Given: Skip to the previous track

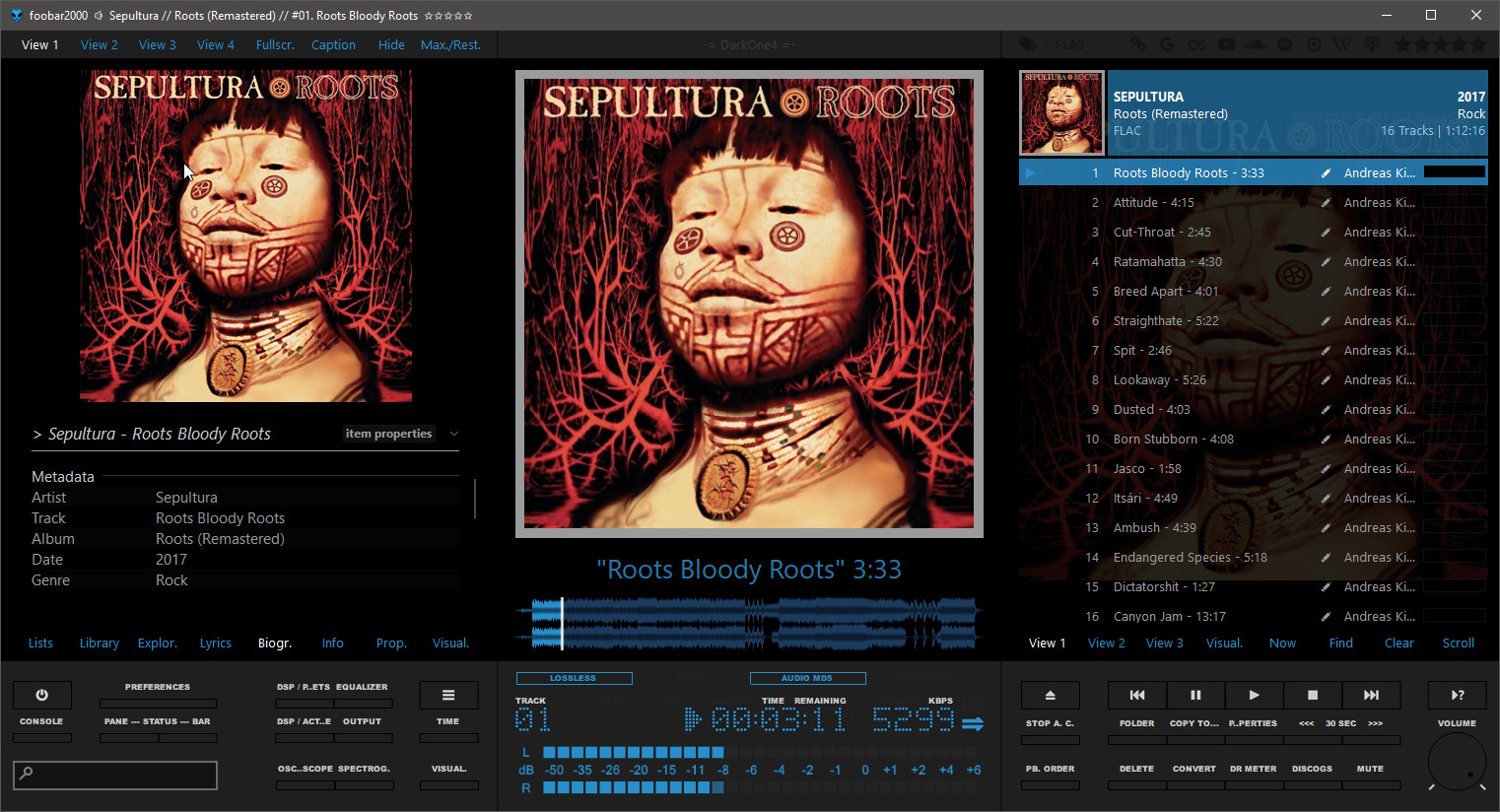Looking at the screenshot, I should click(x=1136, y=695).
